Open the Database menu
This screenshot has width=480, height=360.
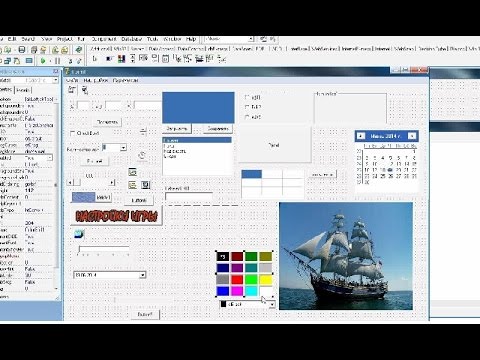pyautogui.click(x=132, y=39)
